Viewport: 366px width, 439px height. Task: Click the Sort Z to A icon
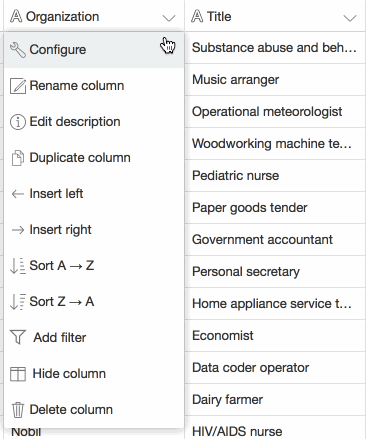pos(18,302)
